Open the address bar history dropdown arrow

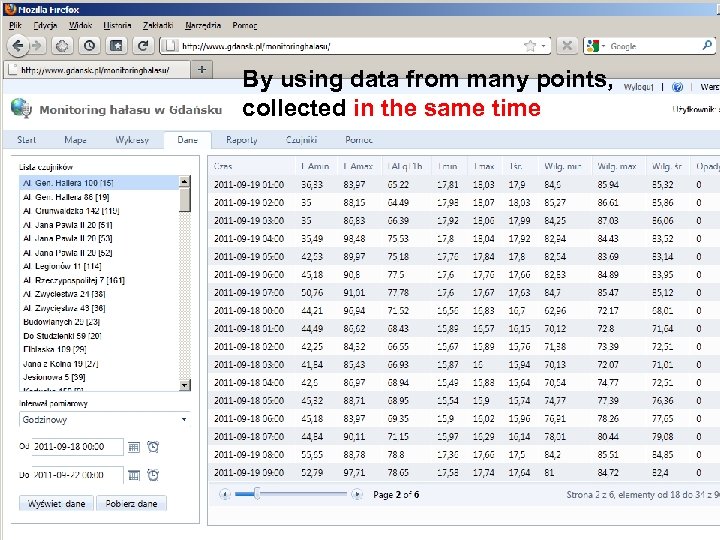(x=544, y=46)
